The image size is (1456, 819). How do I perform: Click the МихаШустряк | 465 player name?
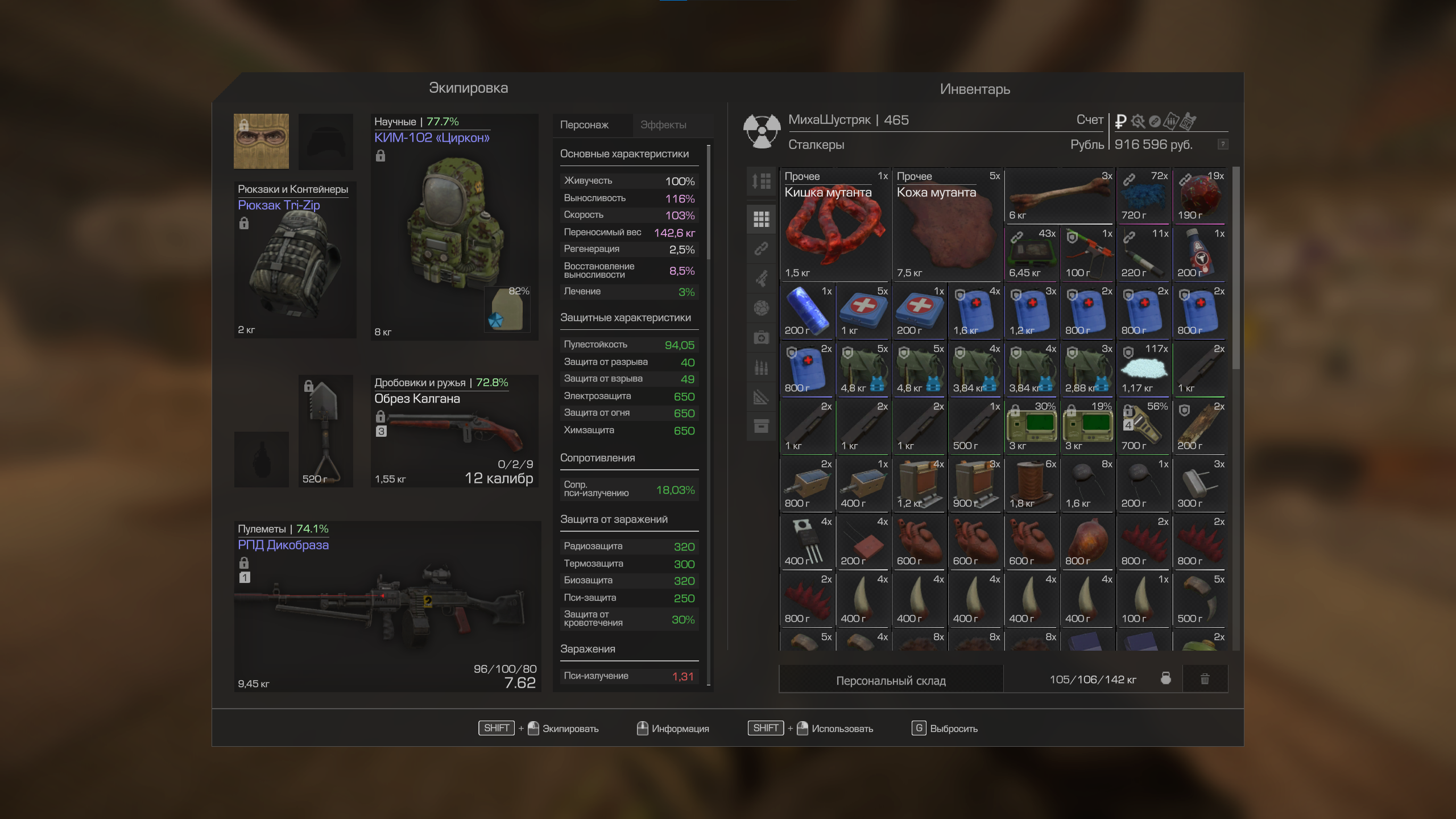click(x=848, y=120)
